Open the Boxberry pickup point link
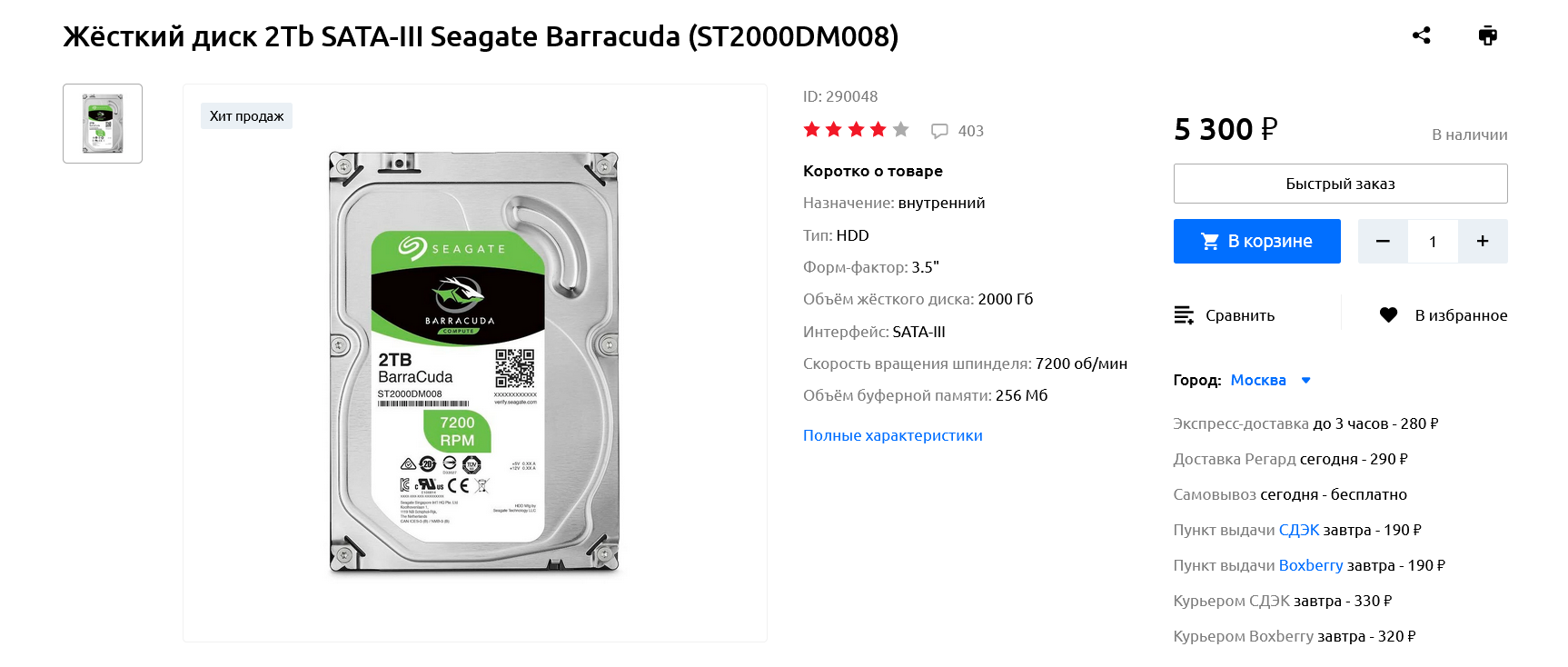 pos(1310,565)
